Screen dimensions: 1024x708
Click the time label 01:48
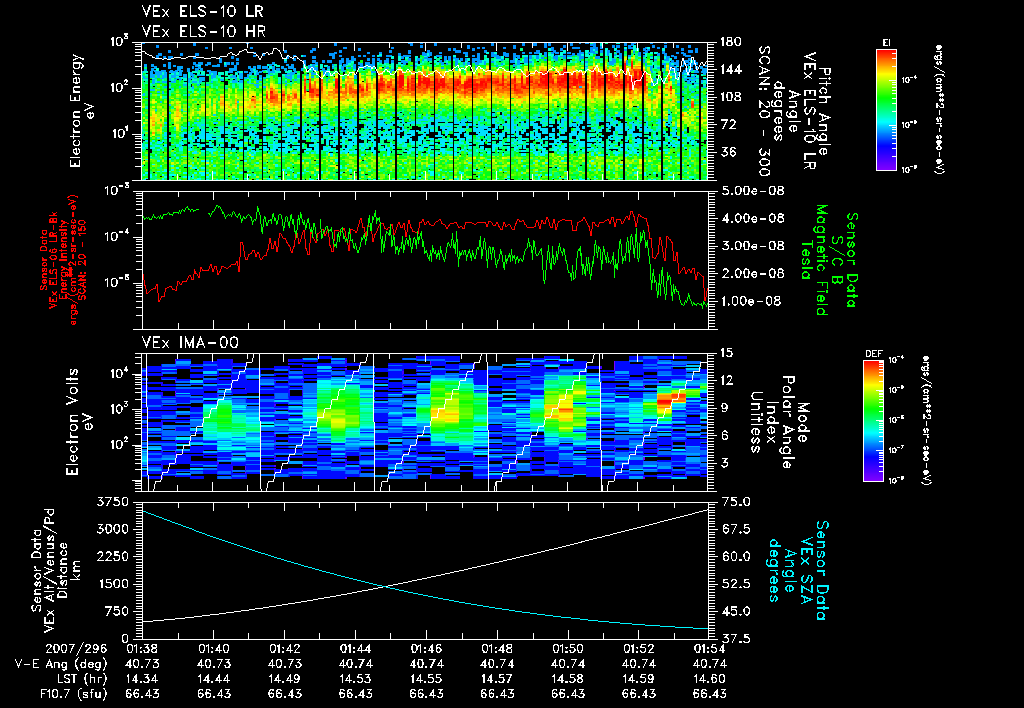tap(497, 649)
